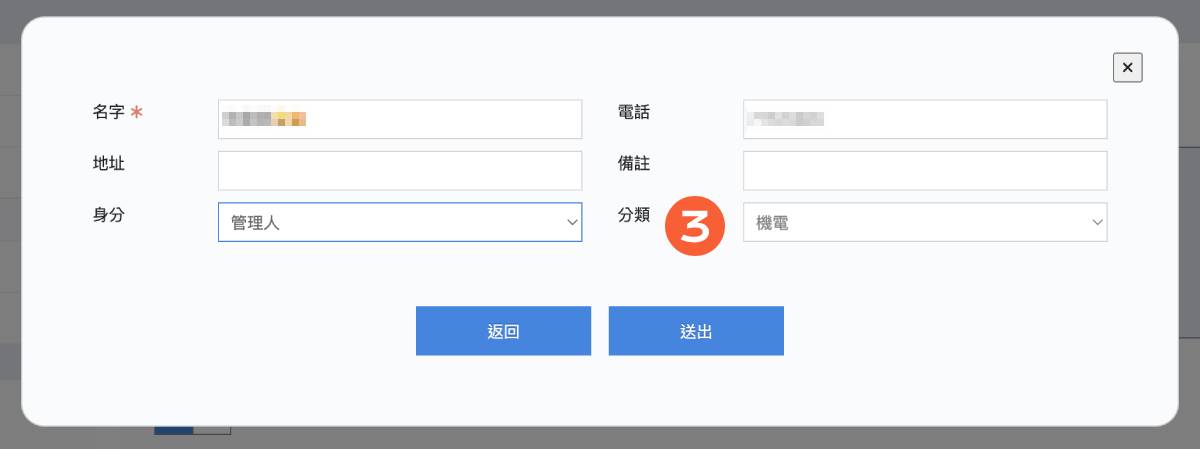Open the 身分 dropdown arrow

[x=572, y=222]
